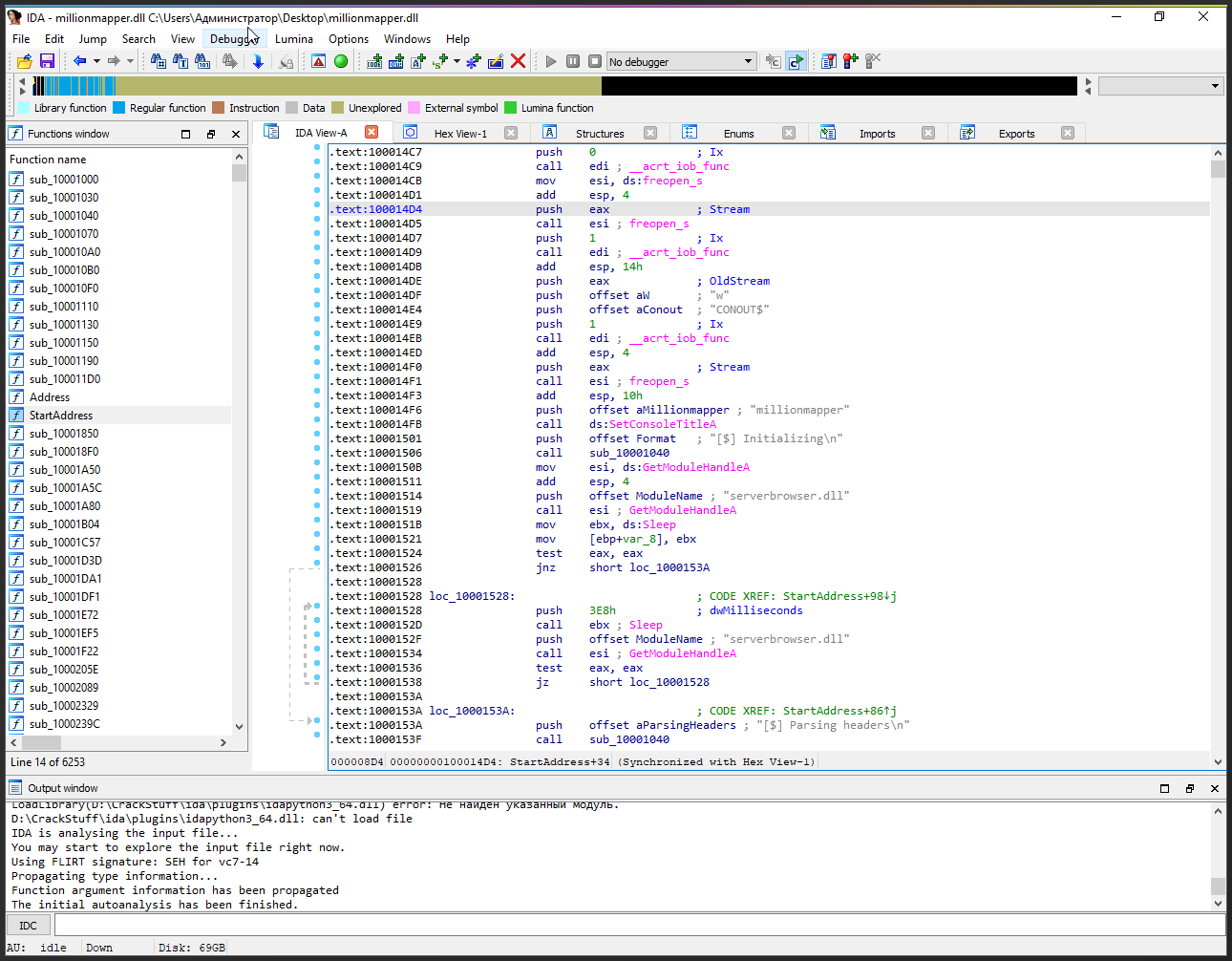
Task: Select the StartAddress function in the list
Action: coord(61,416)
